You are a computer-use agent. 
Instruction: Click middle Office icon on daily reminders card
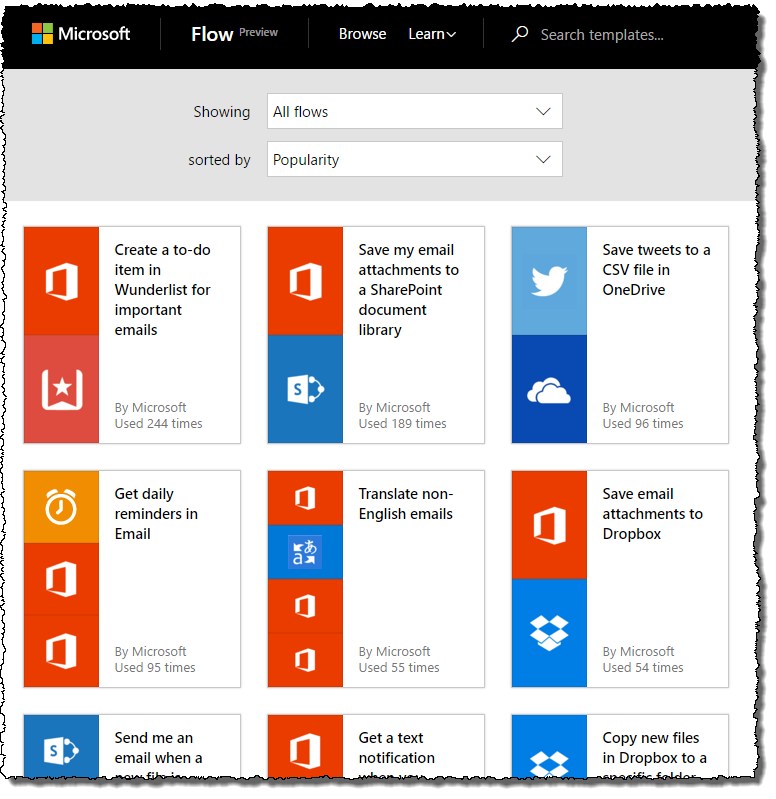pos(62,579)
